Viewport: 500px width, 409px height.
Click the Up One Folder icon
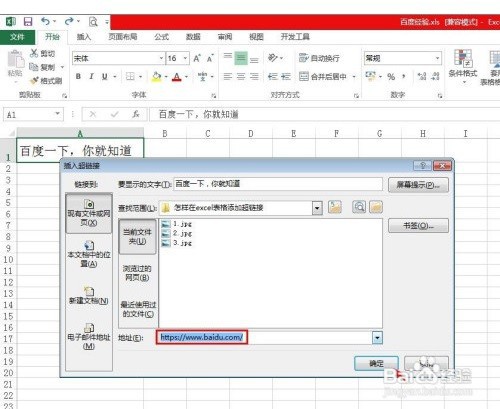335,207
